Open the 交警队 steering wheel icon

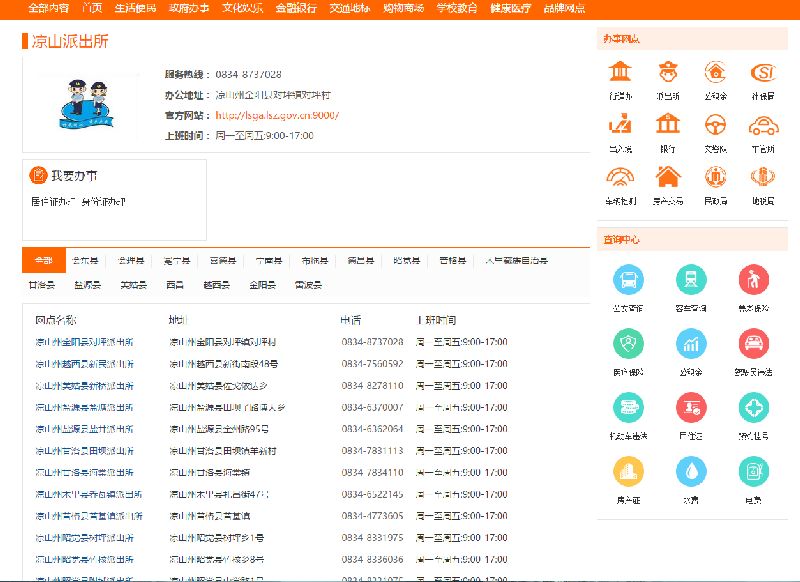click(x=715, y=125)
